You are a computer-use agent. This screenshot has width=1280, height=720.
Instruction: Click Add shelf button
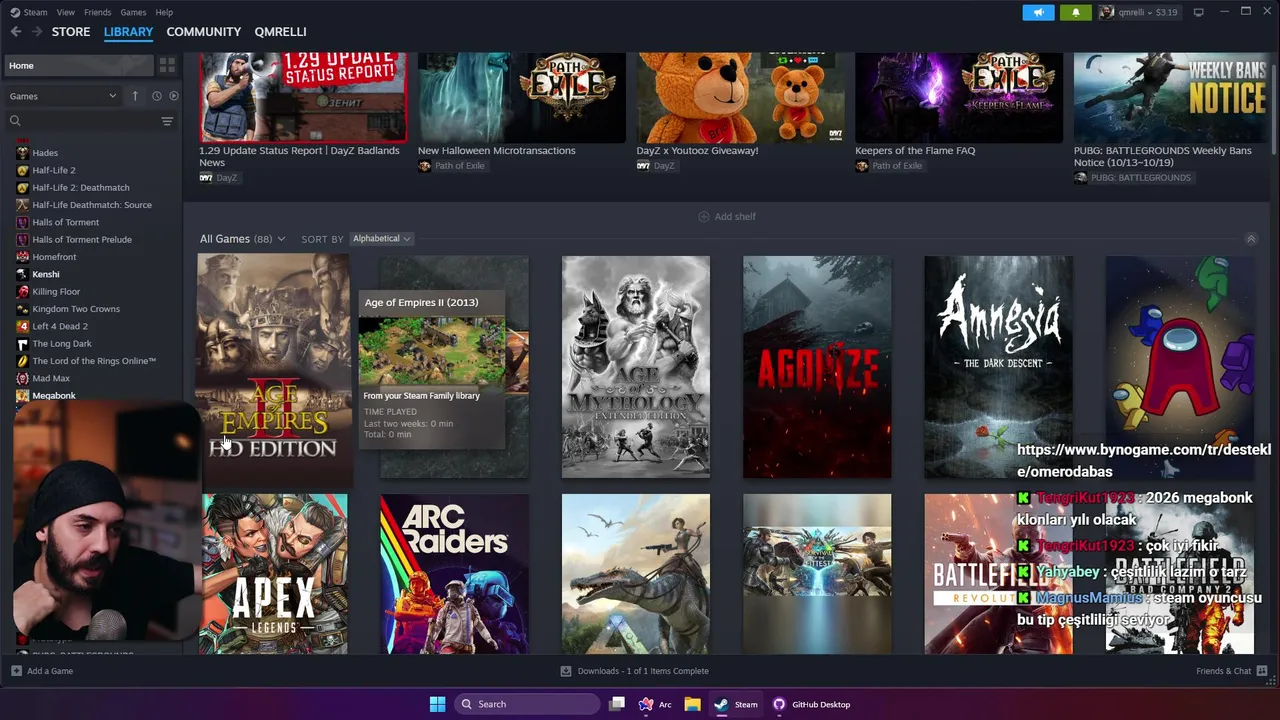(x=727, y=217)
